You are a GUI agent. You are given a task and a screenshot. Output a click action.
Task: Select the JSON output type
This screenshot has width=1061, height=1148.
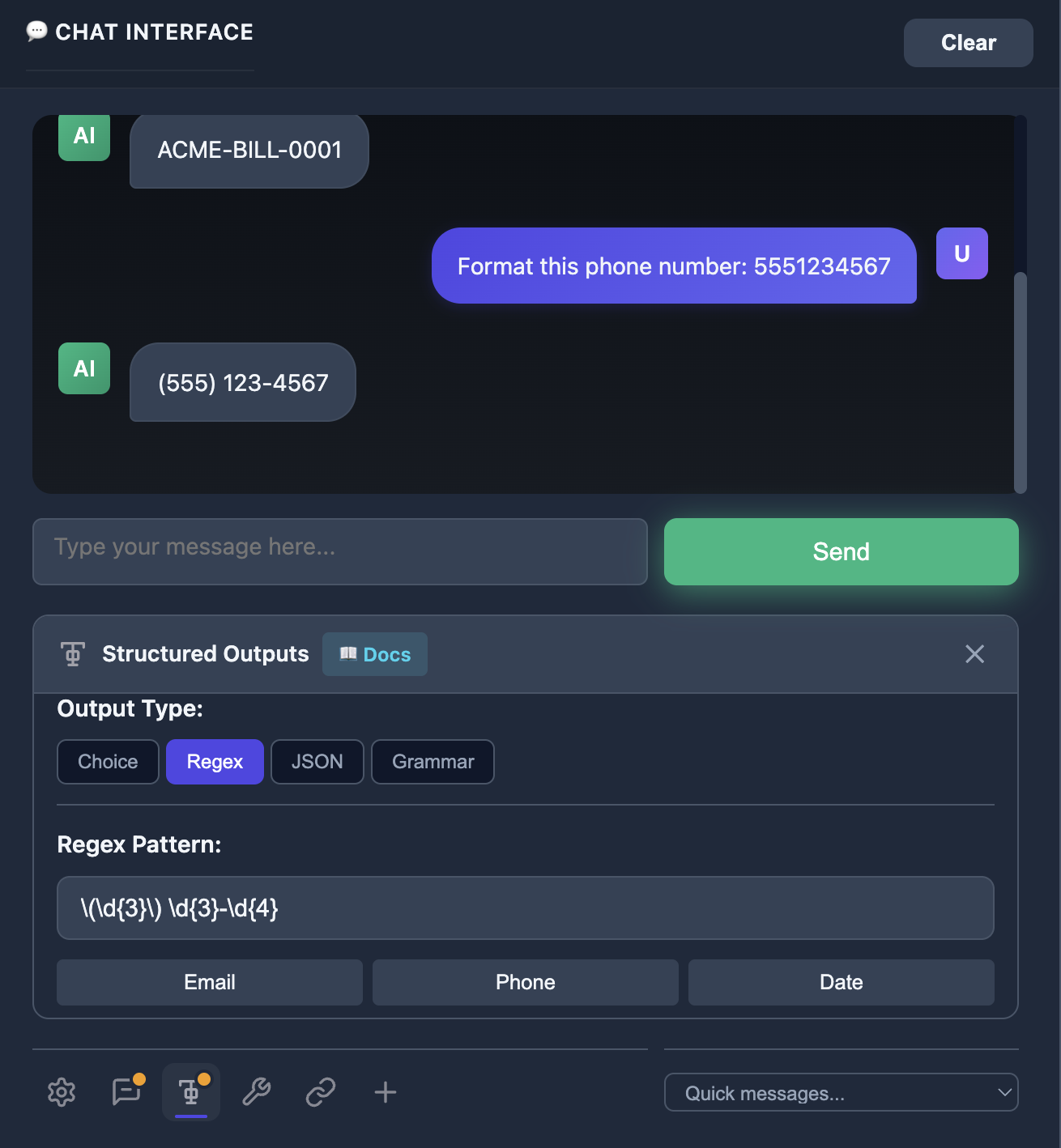coord(317,762)
